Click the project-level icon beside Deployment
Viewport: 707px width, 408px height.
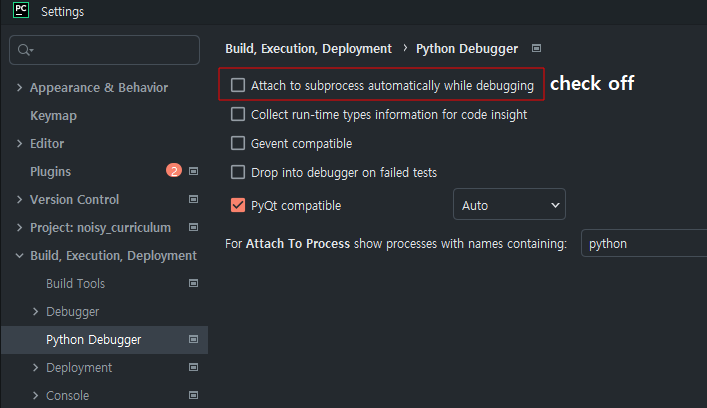[x=194, y=368]
